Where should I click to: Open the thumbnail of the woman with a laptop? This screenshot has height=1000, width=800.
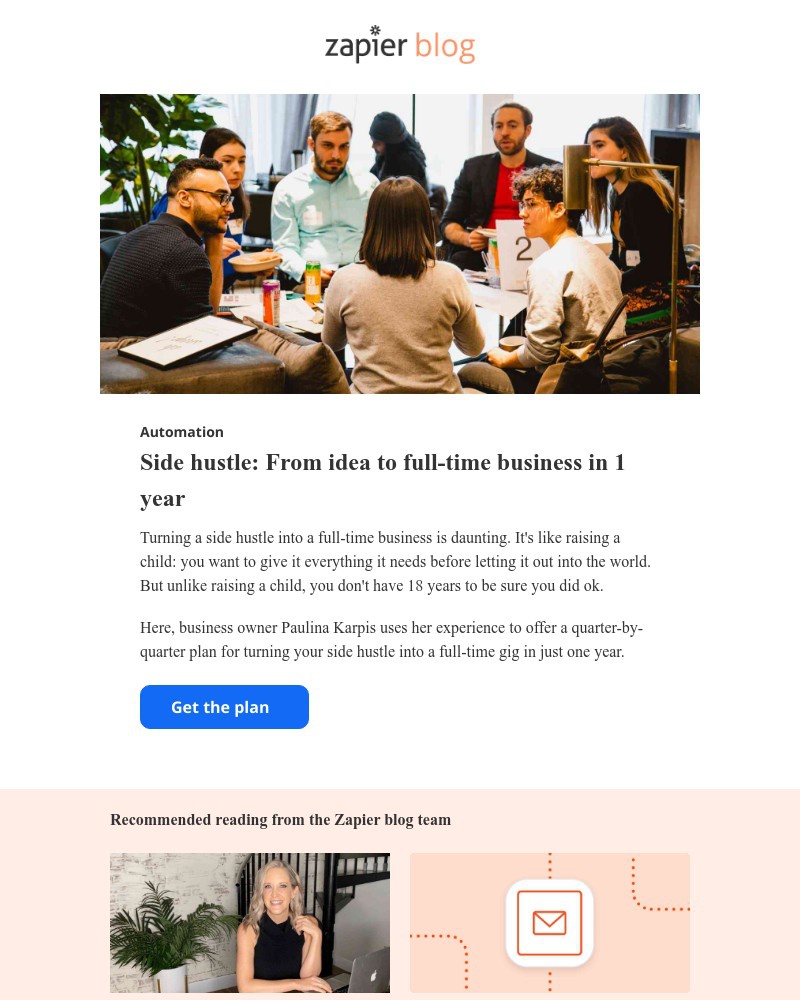[249, 922]
